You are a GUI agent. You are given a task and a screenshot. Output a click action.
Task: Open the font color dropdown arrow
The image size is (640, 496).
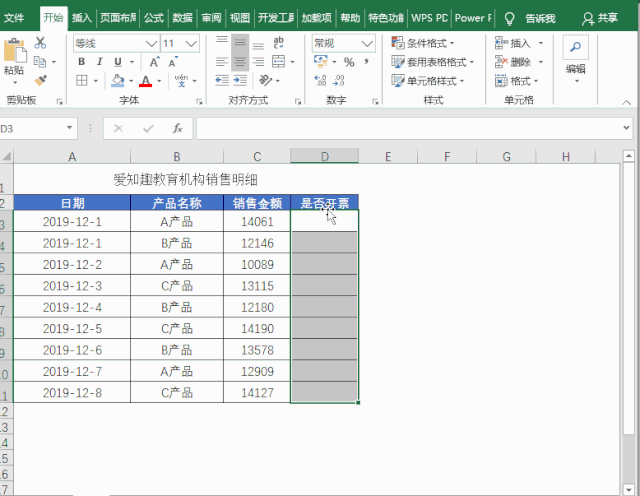click(x=159, y=81)
